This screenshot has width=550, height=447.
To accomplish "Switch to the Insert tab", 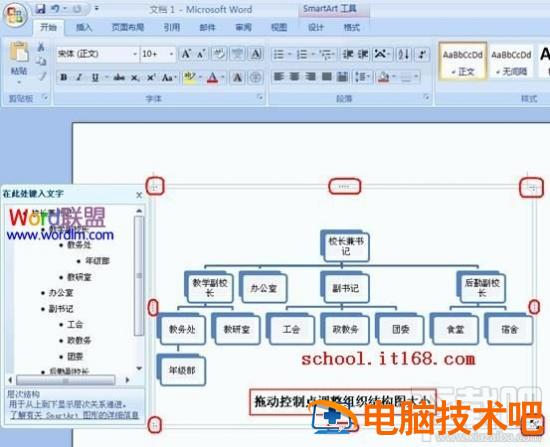I will [84, 27].
